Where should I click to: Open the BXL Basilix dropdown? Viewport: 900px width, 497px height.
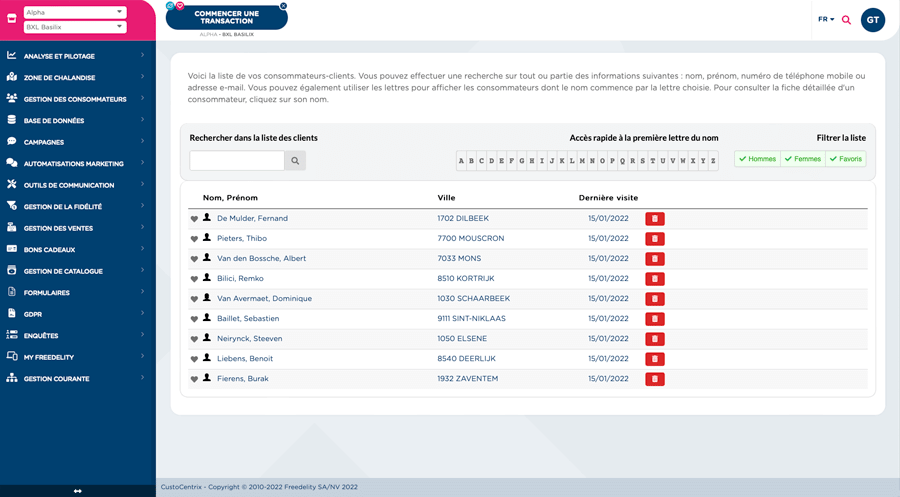(x=75, y=27)
